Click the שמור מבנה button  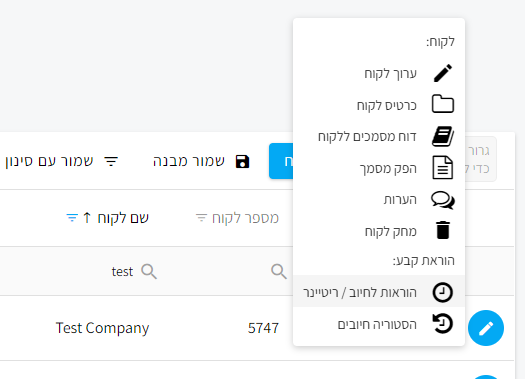pyautogui.click(x=201, y=161)
